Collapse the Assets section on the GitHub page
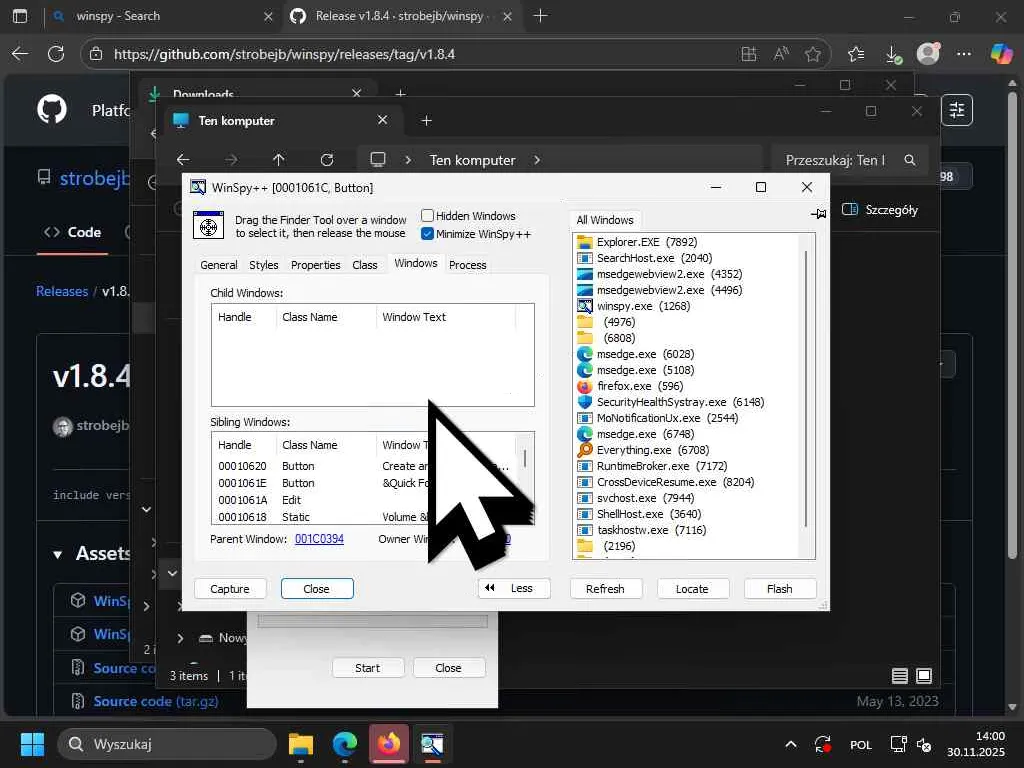 [57, 554]
